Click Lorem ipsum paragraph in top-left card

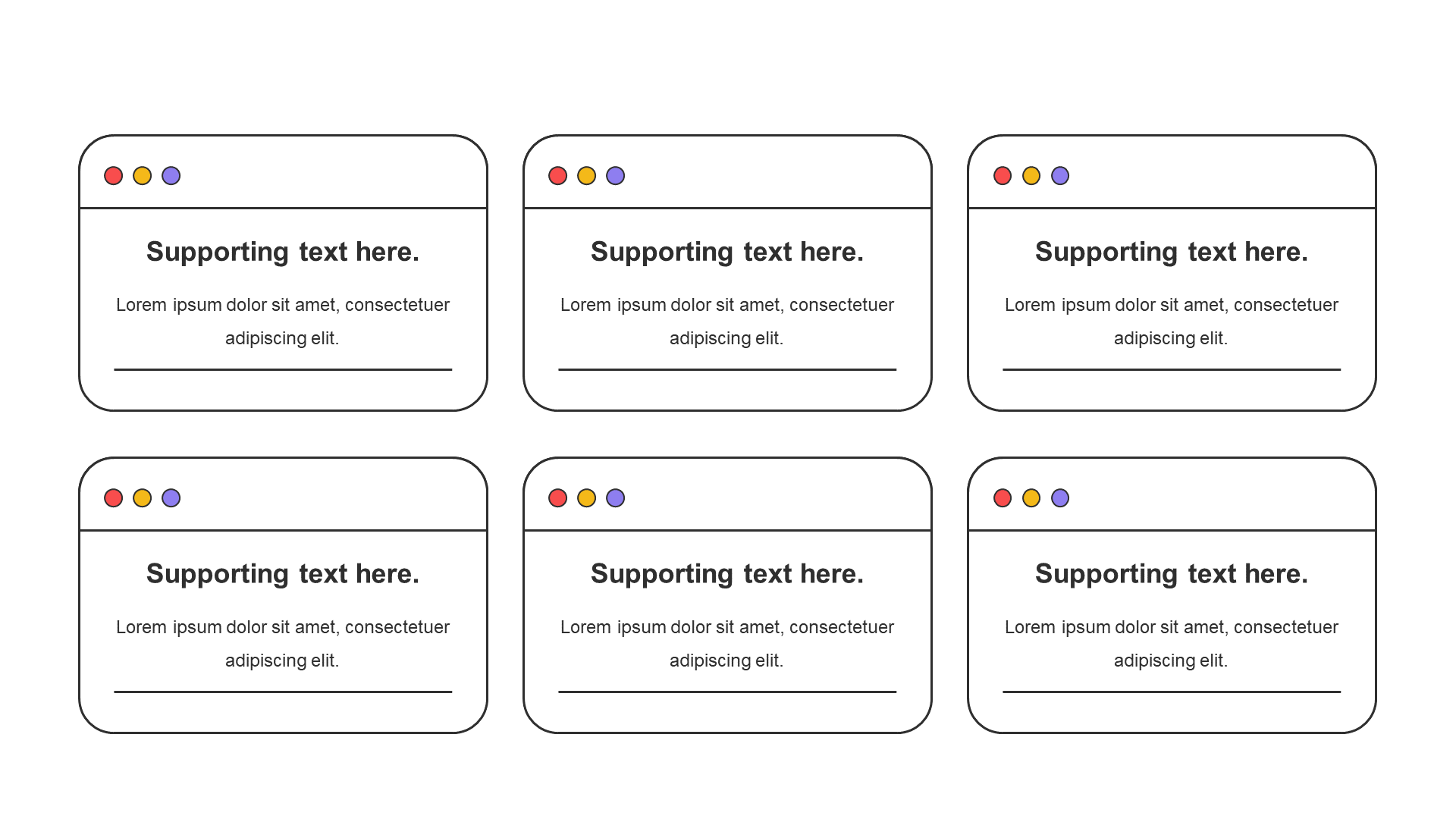[283, 322]
